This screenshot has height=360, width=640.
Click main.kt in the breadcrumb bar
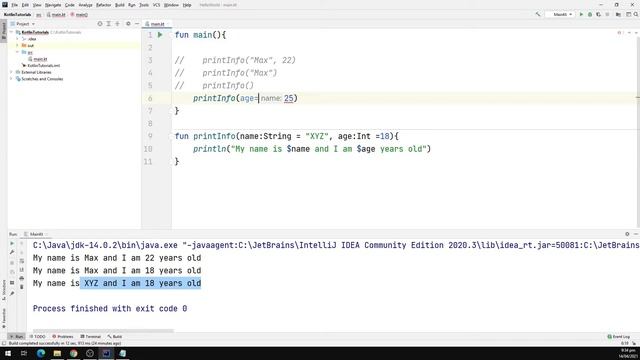(x=56, y=15)
